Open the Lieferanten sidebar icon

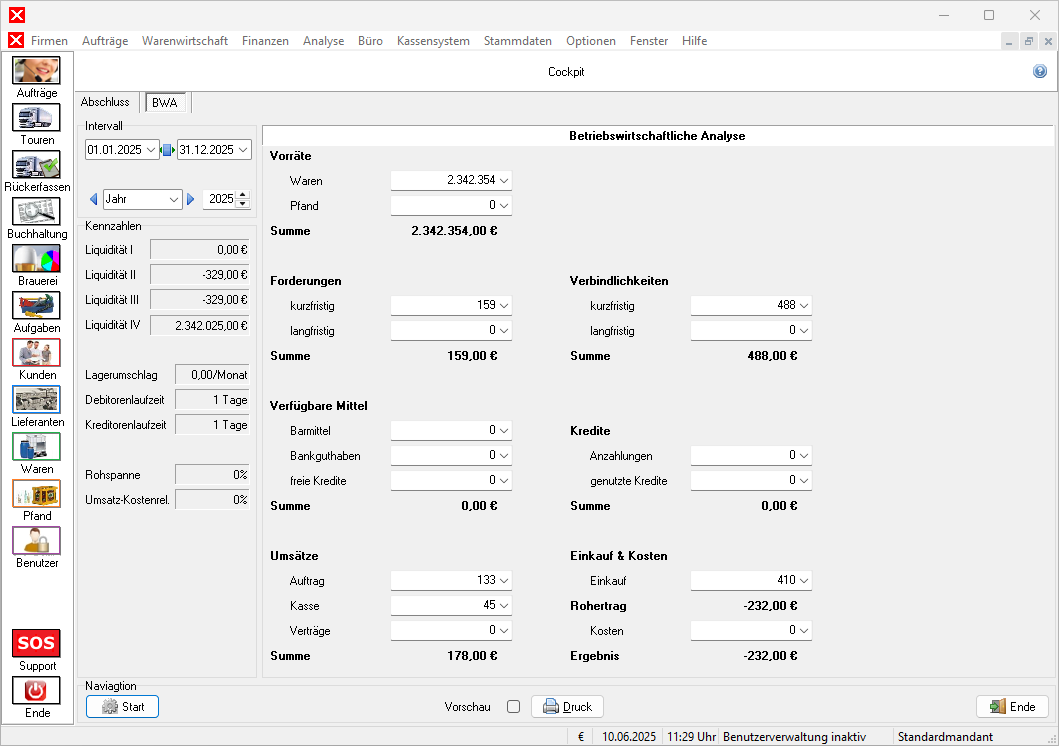point(36,400)
